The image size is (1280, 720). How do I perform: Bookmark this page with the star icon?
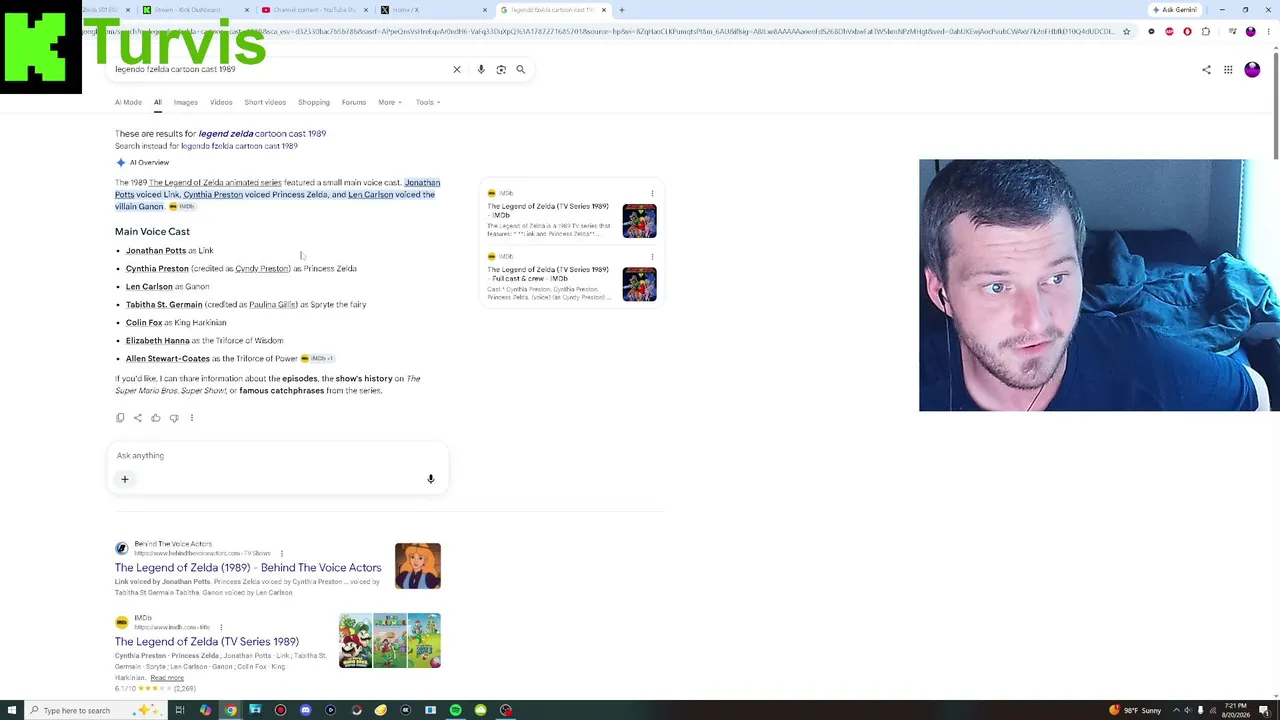click(x=1126, y=32)
